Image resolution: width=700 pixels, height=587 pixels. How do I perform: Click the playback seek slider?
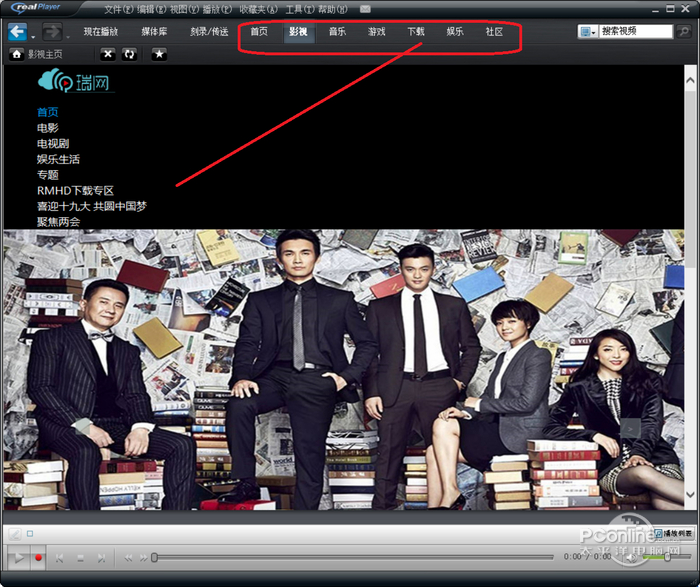(353, 558)
